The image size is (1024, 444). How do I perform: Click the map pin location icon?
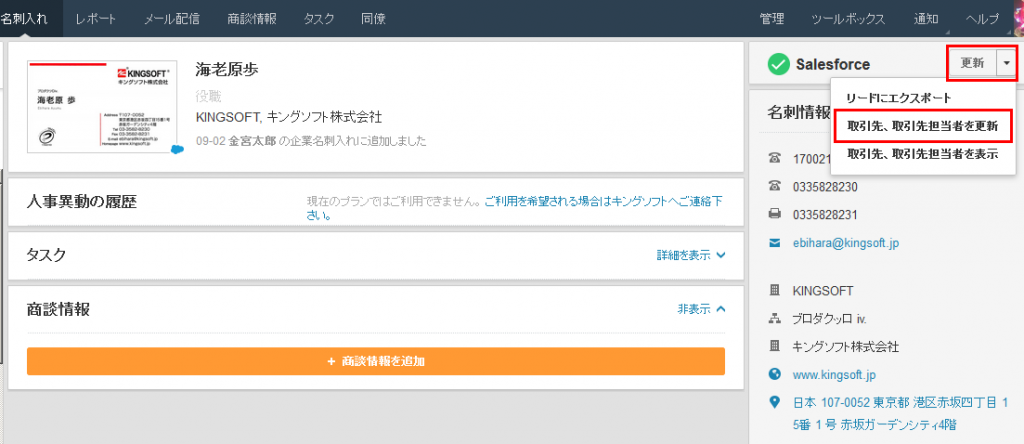[775, 402]
